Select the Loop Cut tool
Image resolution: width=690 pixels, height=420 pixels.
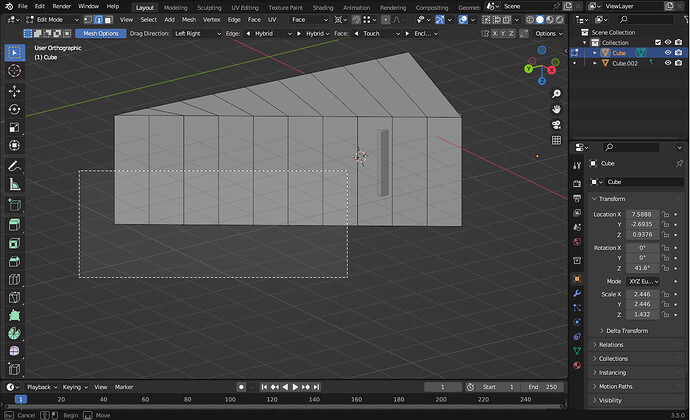coord(15,280)
